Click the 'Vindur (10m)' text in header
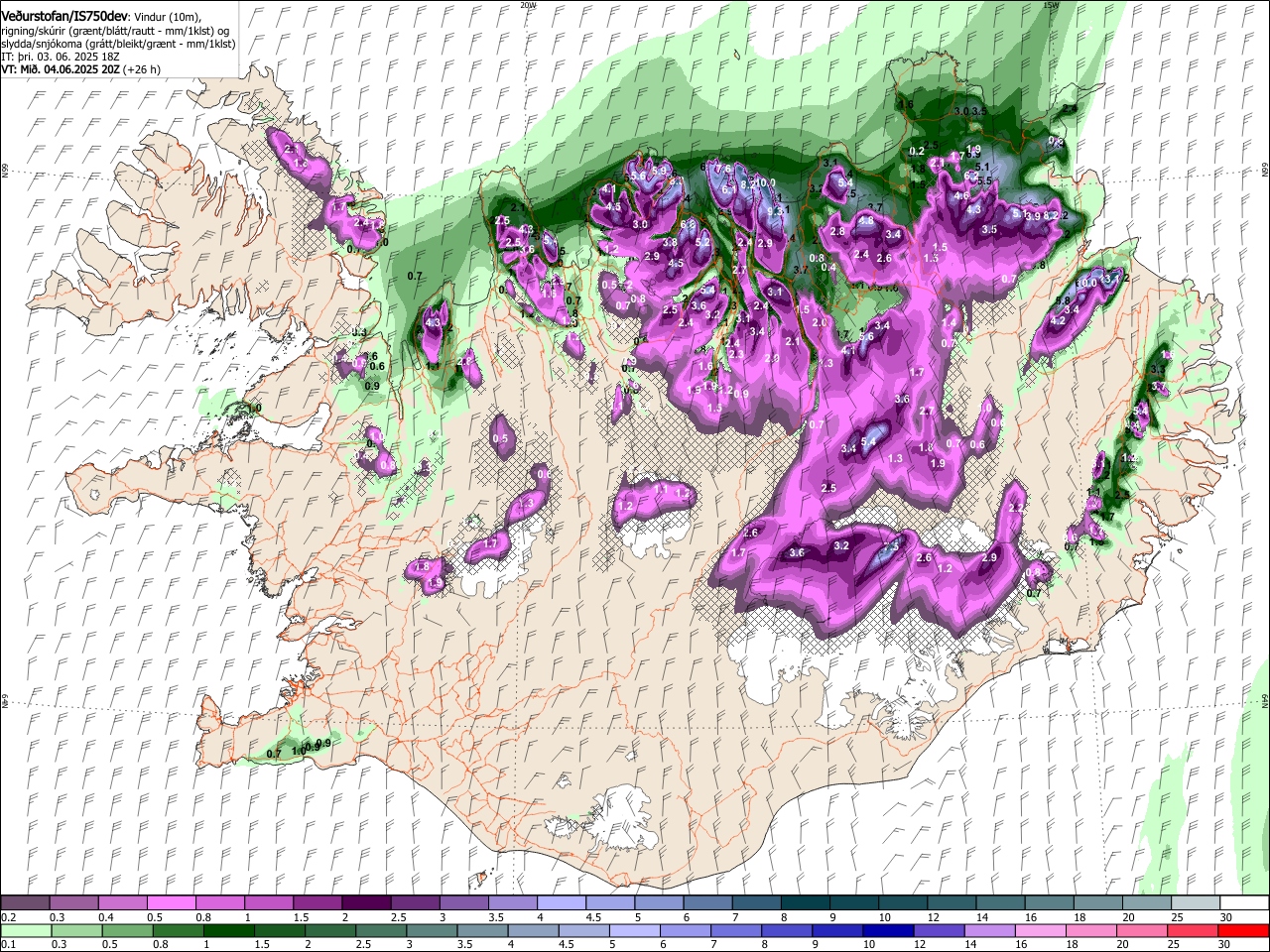This screenshot has width=1270, height=952. 167,17
